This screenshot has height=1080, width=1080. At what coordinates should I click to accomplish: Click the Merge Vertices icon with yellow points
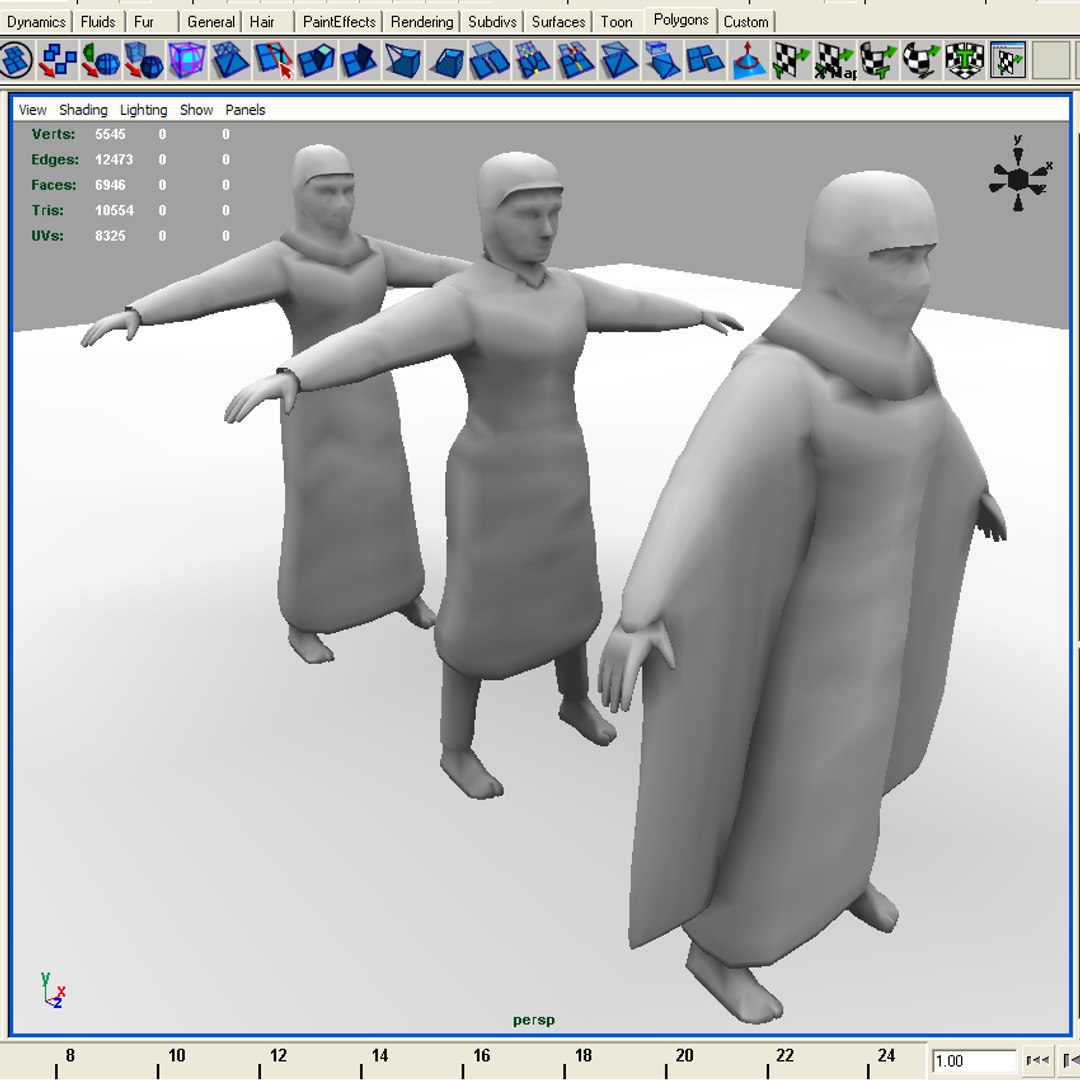(x=532, y=60)
